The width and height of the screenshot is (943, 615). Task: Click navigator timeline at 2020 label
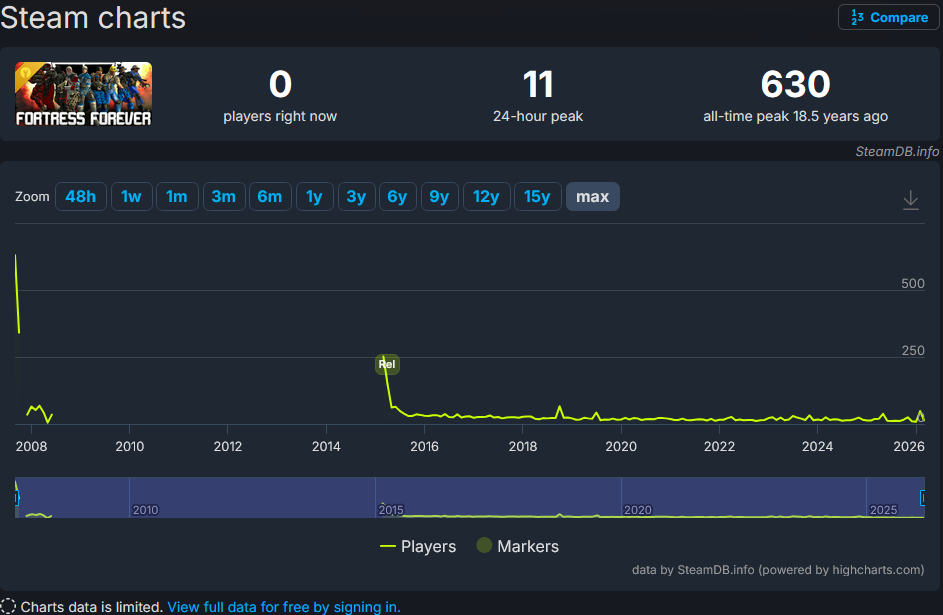637,510
